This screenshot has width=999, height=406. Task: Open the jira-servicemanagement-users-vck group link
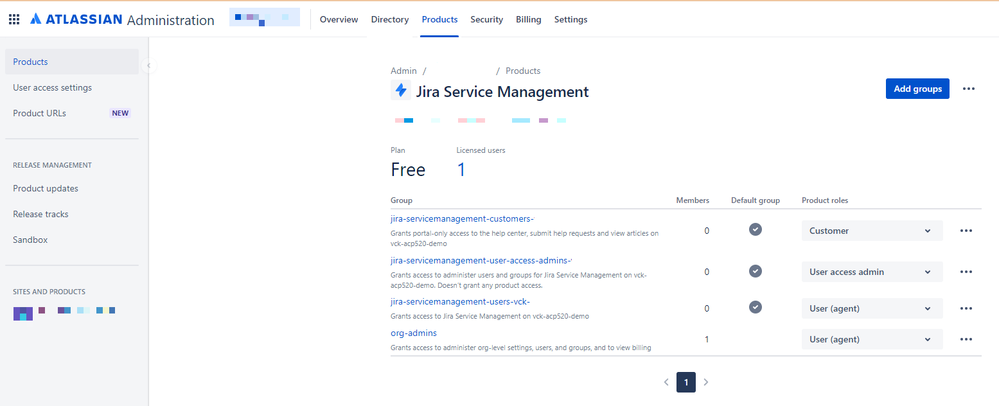click(x=460, y=301)
